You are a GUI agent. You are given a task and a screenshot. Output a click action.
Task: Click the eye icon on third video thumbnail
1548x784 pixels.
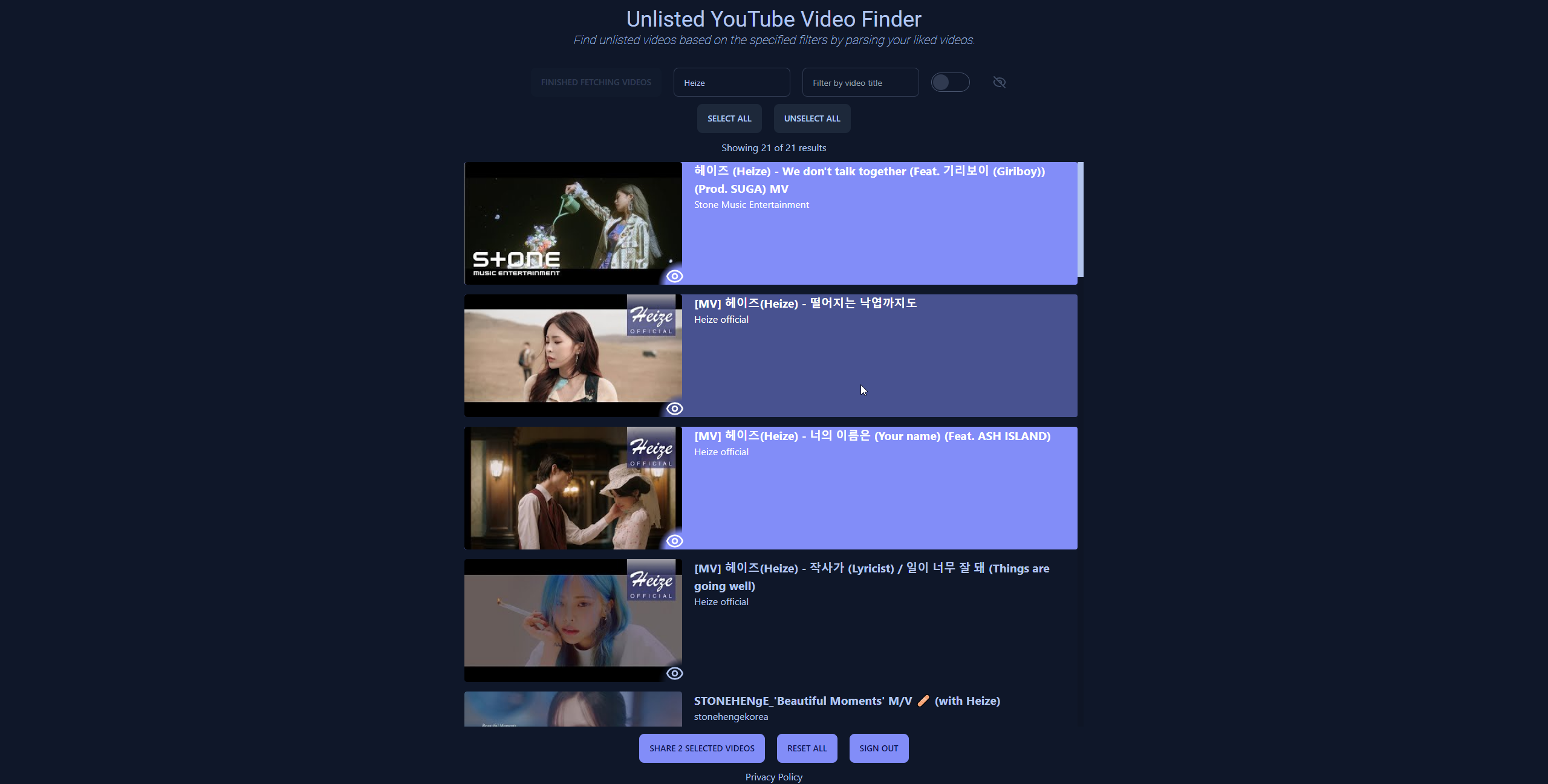coord(675,540)
